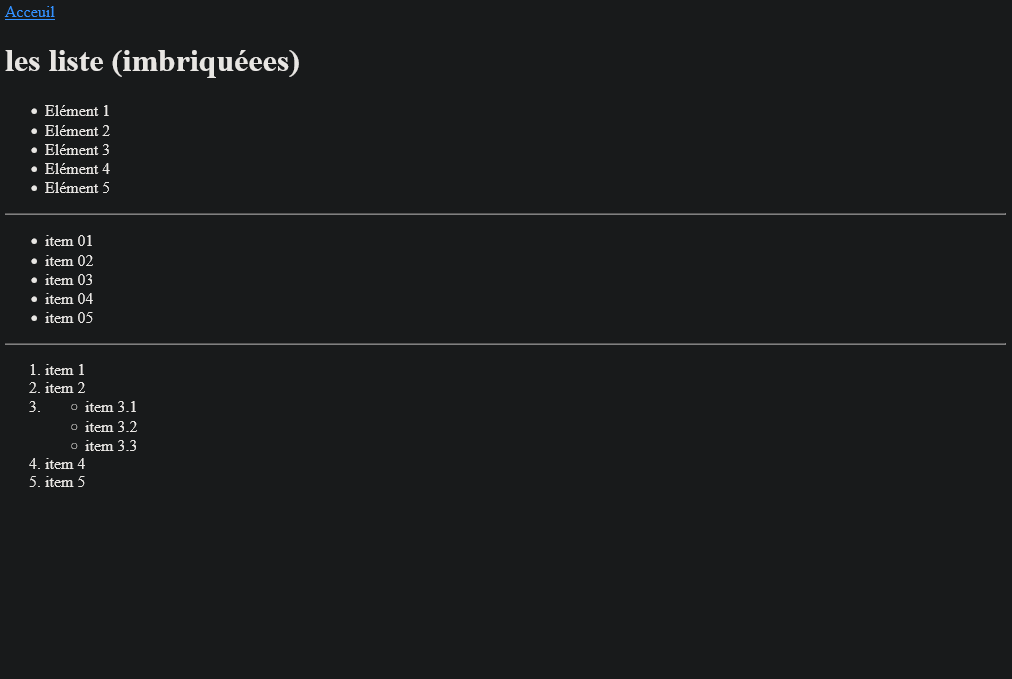The height and width of the screenshot is (679, 1012).
Task: Select "item 02" in the second list
Action: point(69,261)
